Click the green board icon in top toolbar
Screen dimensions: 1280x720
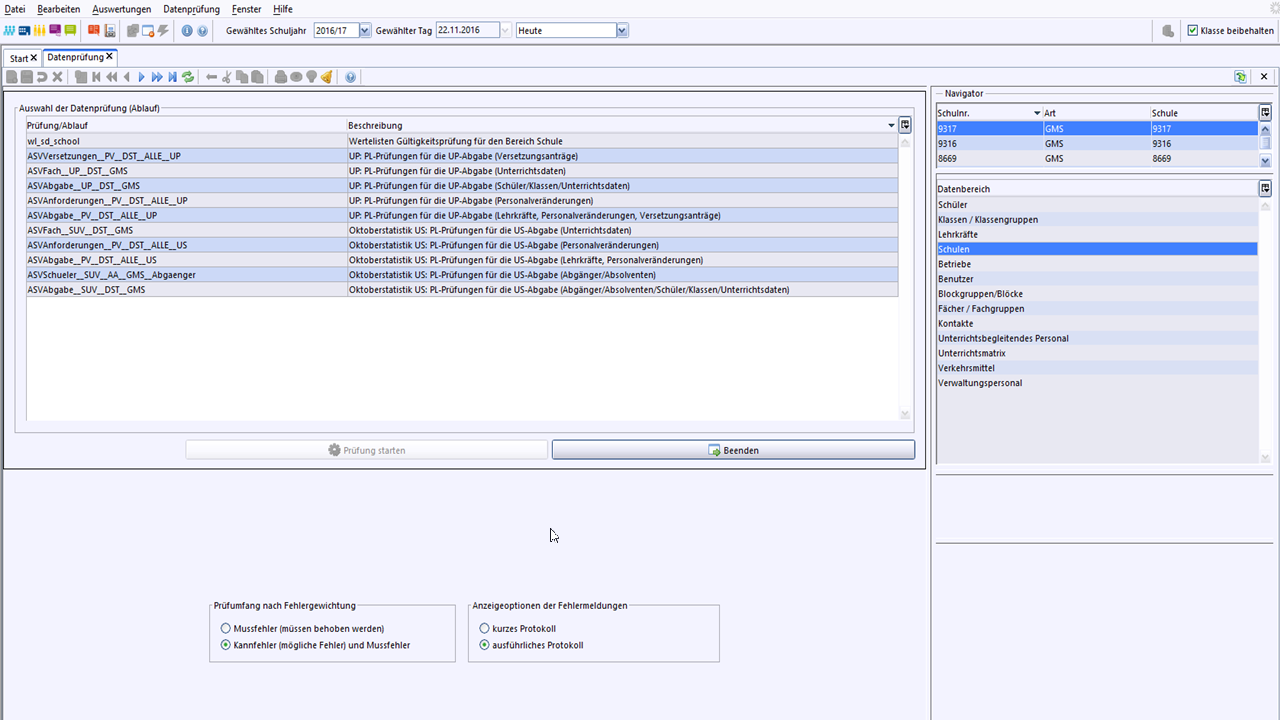[70, 31]
